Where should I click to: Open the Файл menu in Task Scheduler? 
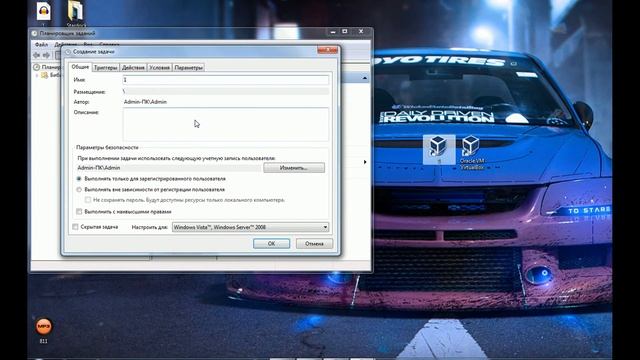click(x=42, y=44)
